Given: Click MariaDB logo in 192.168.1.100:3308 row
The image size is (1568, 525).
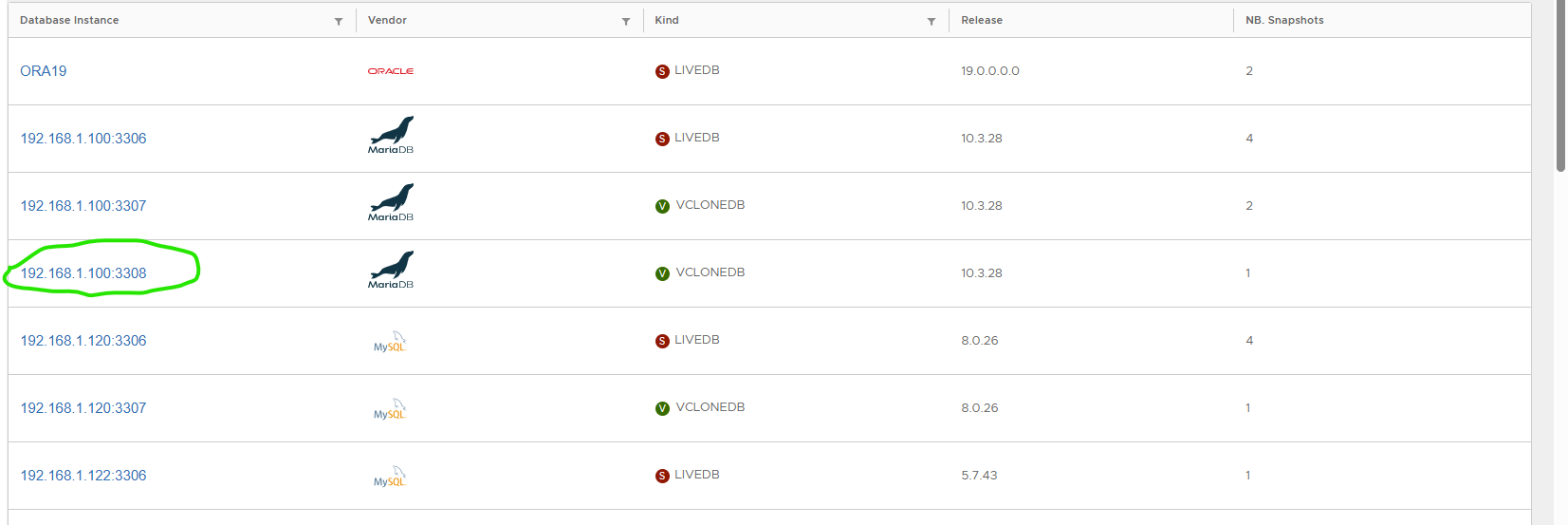Looking at the screenshot, I should pyautogui.click(x=391, y=270).
